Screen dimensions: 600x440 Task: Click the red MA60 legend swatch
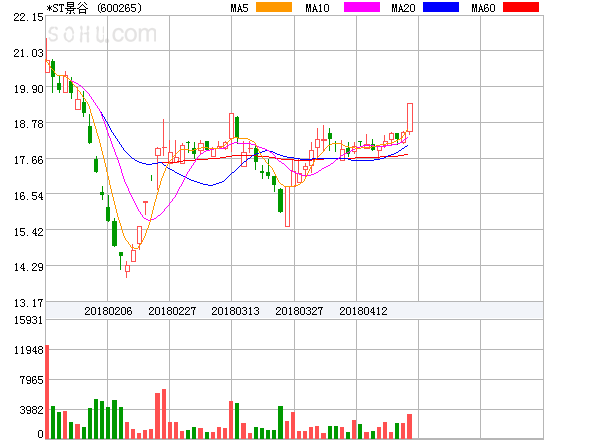coord(521,7)
